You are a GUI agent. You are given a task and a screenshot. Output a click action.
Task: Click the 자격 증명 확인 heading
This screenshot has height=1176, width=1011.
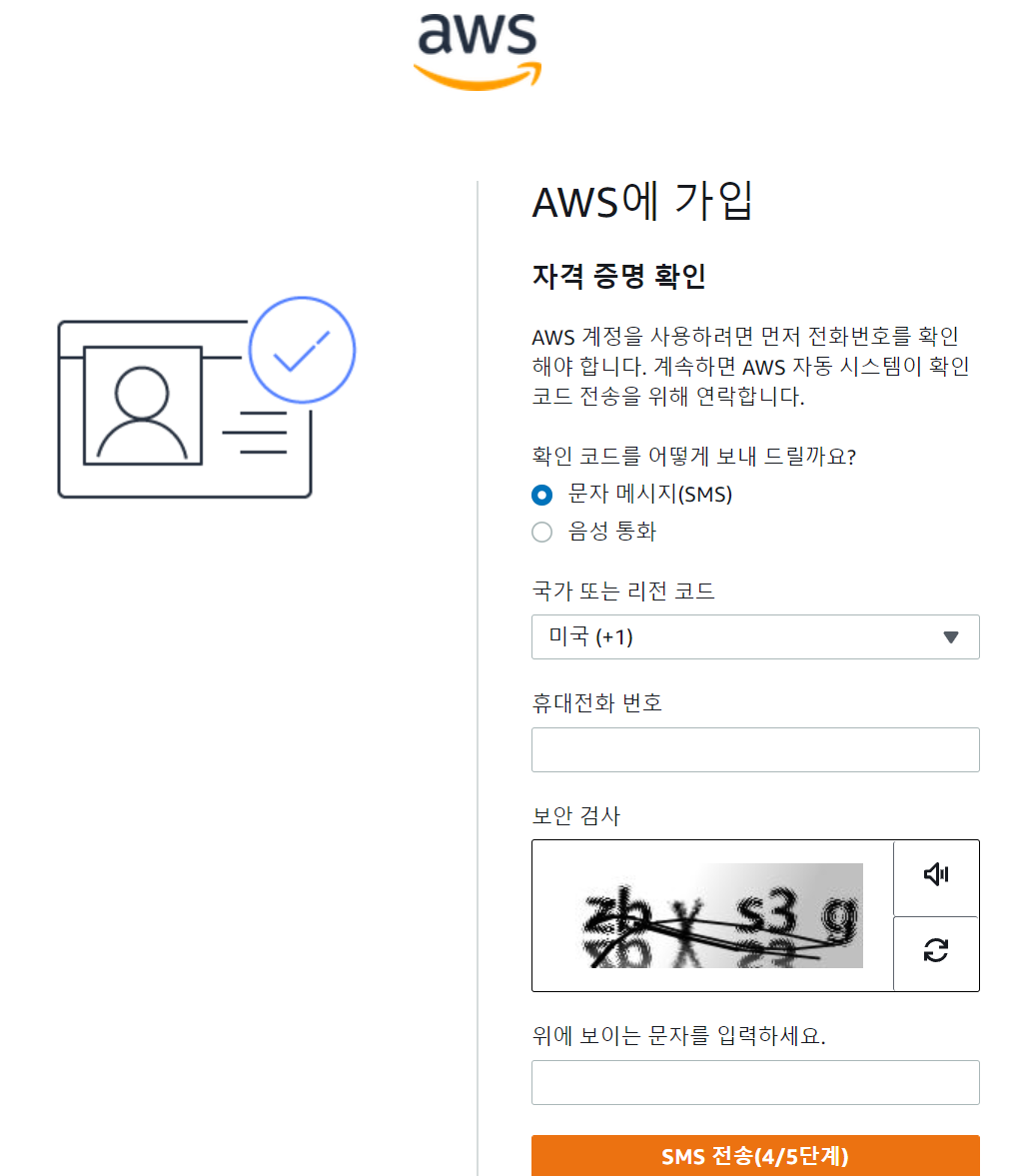point(618,276)
